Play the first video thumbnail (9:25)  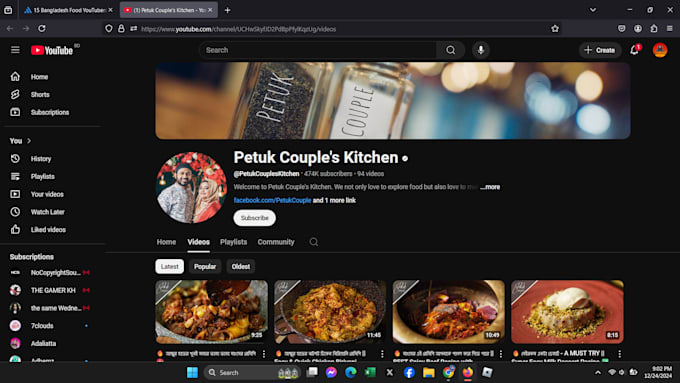(212, 312)
